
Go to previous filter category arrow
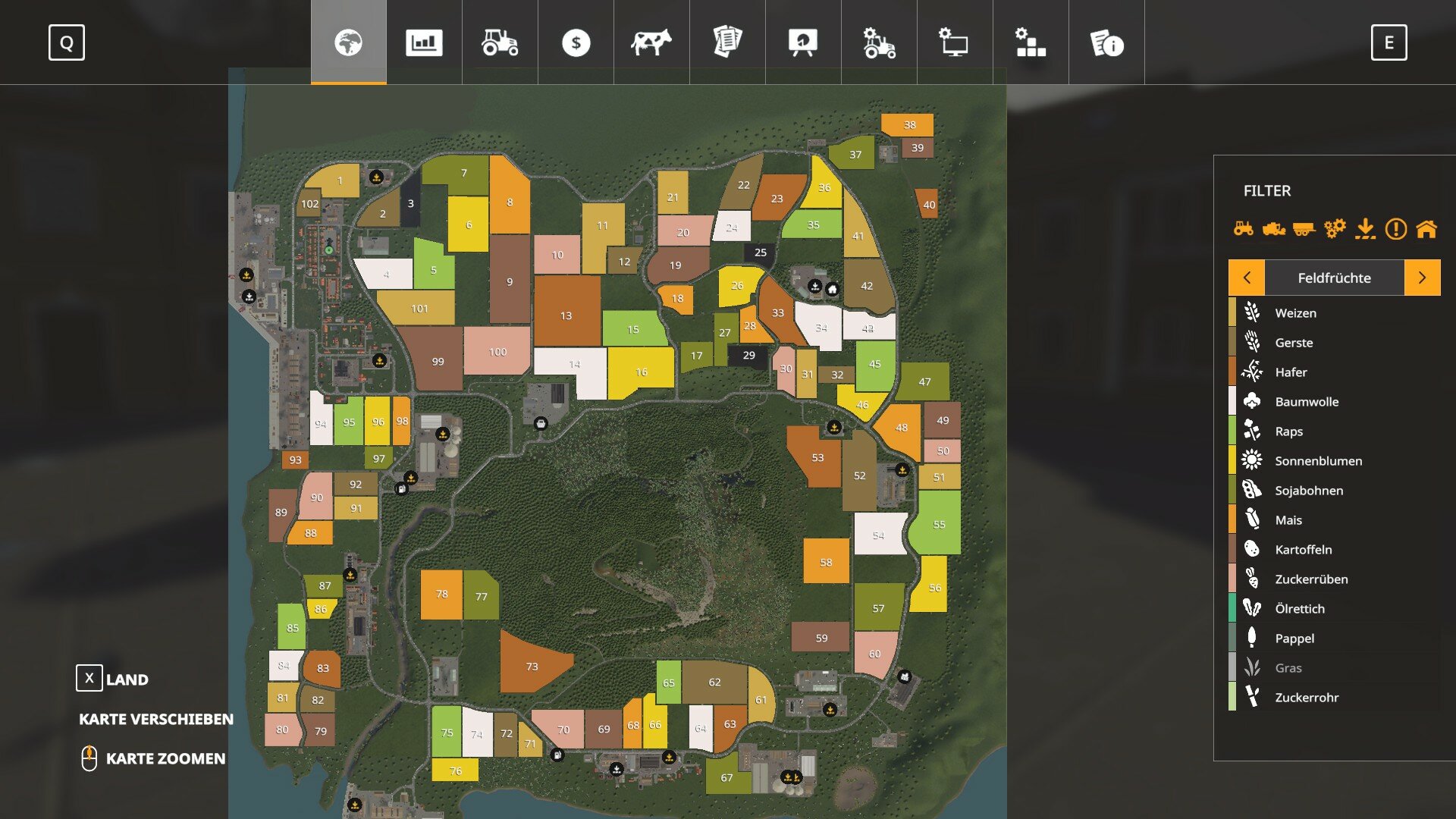1247,278
